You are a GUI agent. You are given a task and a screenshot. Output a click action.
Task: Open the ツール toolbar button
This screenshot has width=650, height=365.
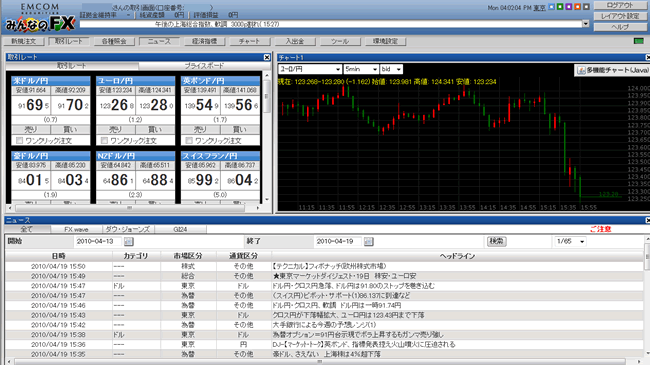[x=340, y=41]
